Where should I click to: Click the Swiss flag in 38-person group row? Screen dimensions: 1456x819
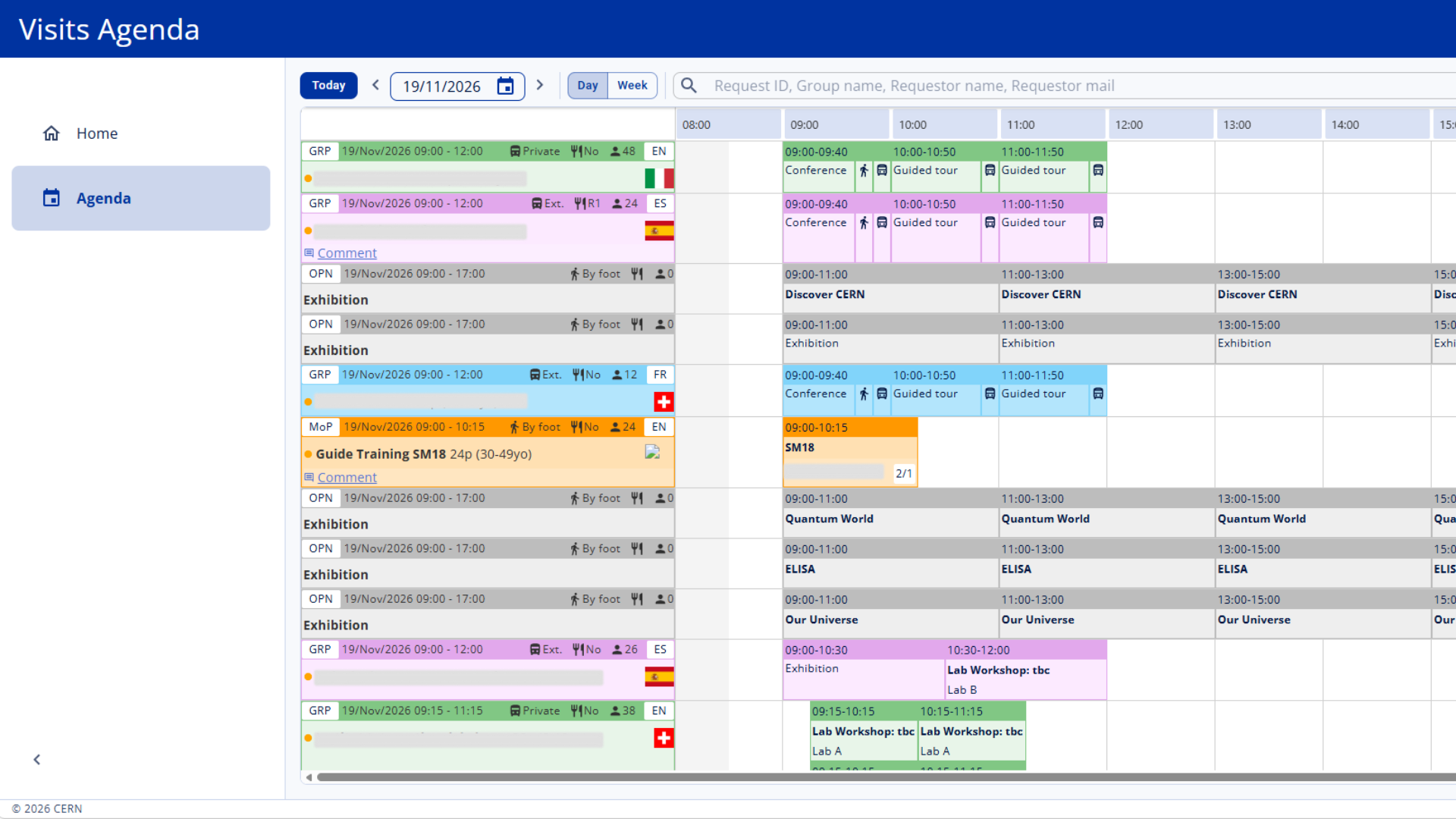pyautogui.click(x=664, y=738)
